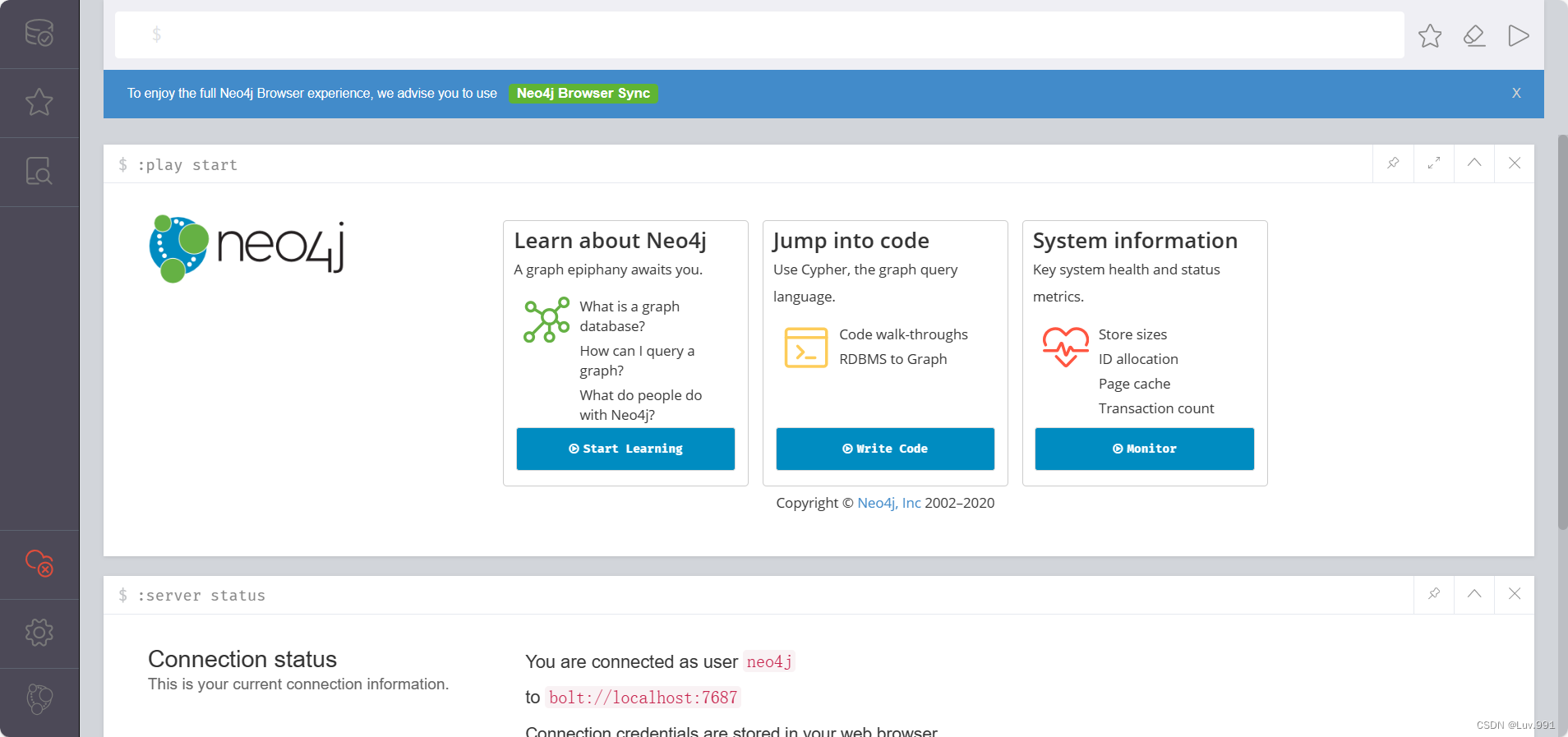Open the About Neo4j sidebar icon
The width and height of the screenshot is (1568, 737).
pyautogui.click(x=39, y=699)
